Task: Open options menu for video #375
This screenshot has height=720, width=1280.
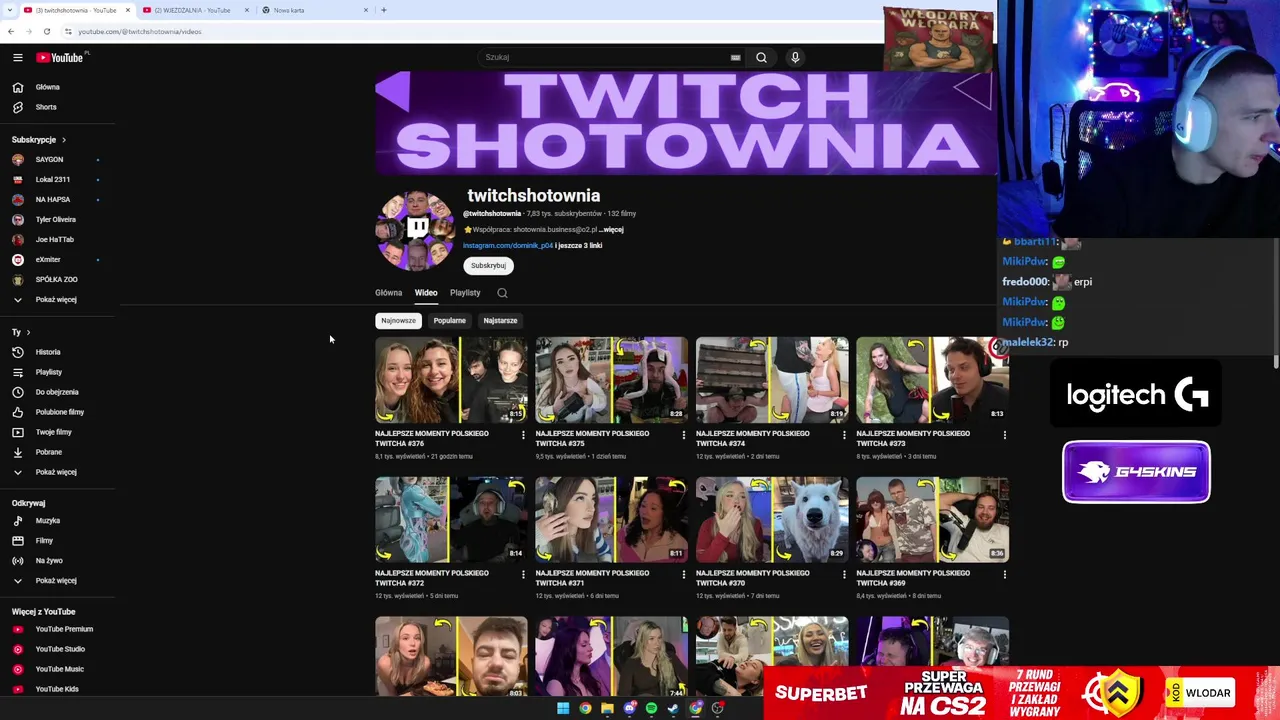Action: (683, 435)
